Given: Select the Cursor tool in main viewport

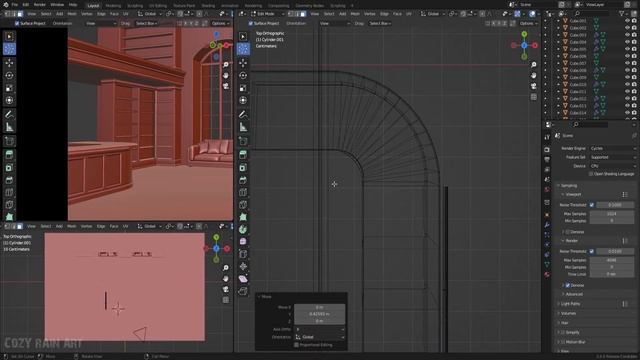Looking at the screenshot, I should coord(243,49).
